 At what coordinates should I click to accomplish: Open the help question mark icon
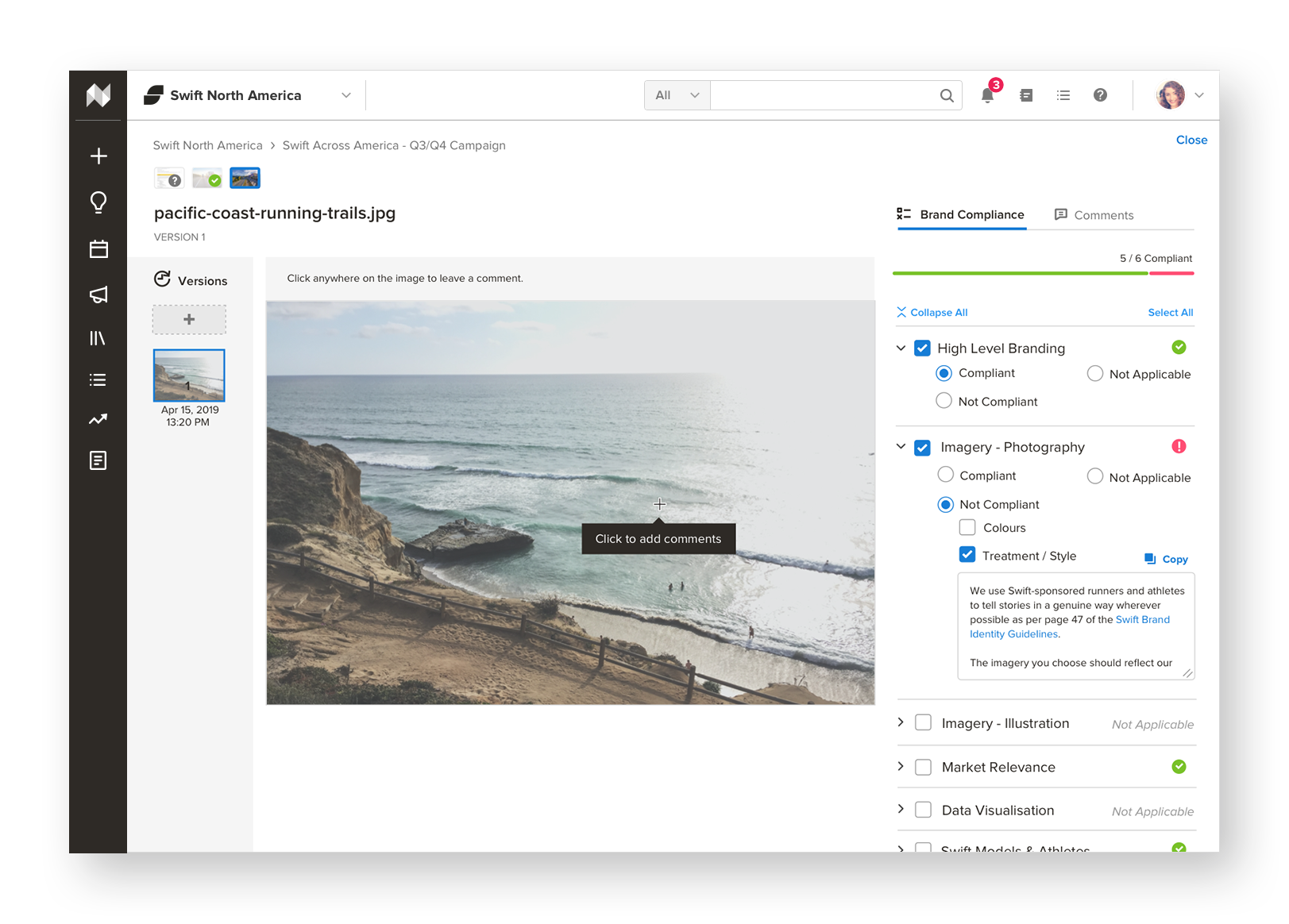pyautogui.click(x=1100, y=95)
